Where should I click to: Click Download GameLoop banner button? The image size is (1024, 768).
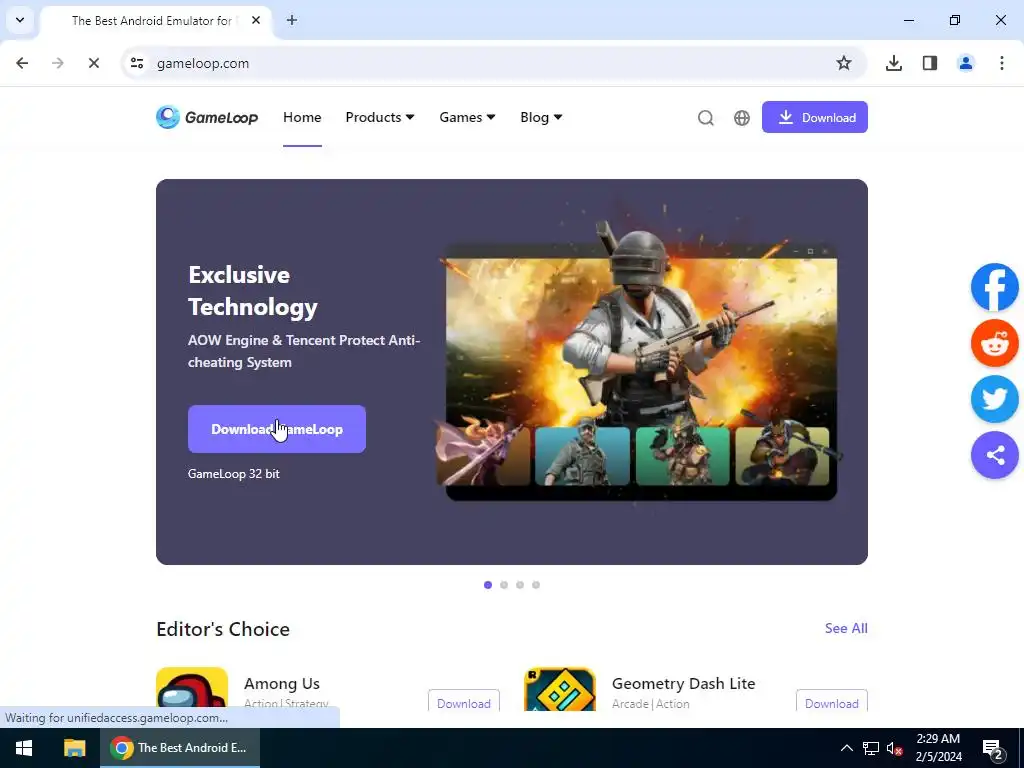coord(277,429)
